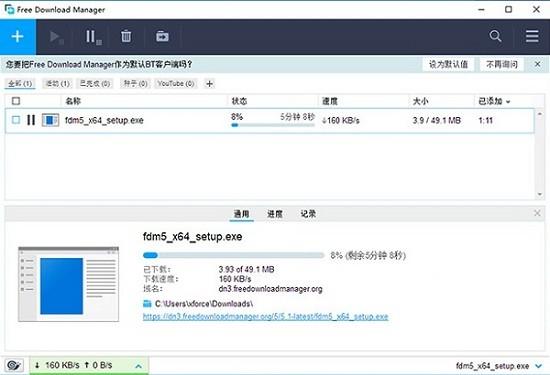Viewport: 550px width, 375px height.
Task: Click the 8% progress bar in list row
Action: click(x=273, y=125)
